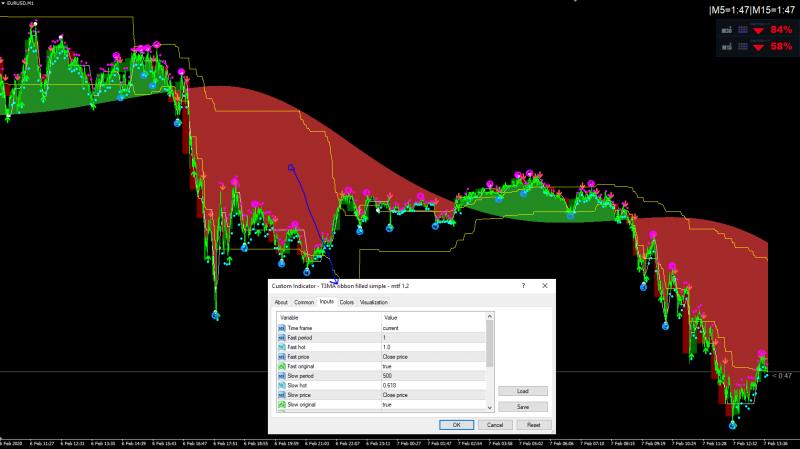Click the red down arrow beside 84%
The width and height of the screenshot is (800, 449).
tap(759, 30)
